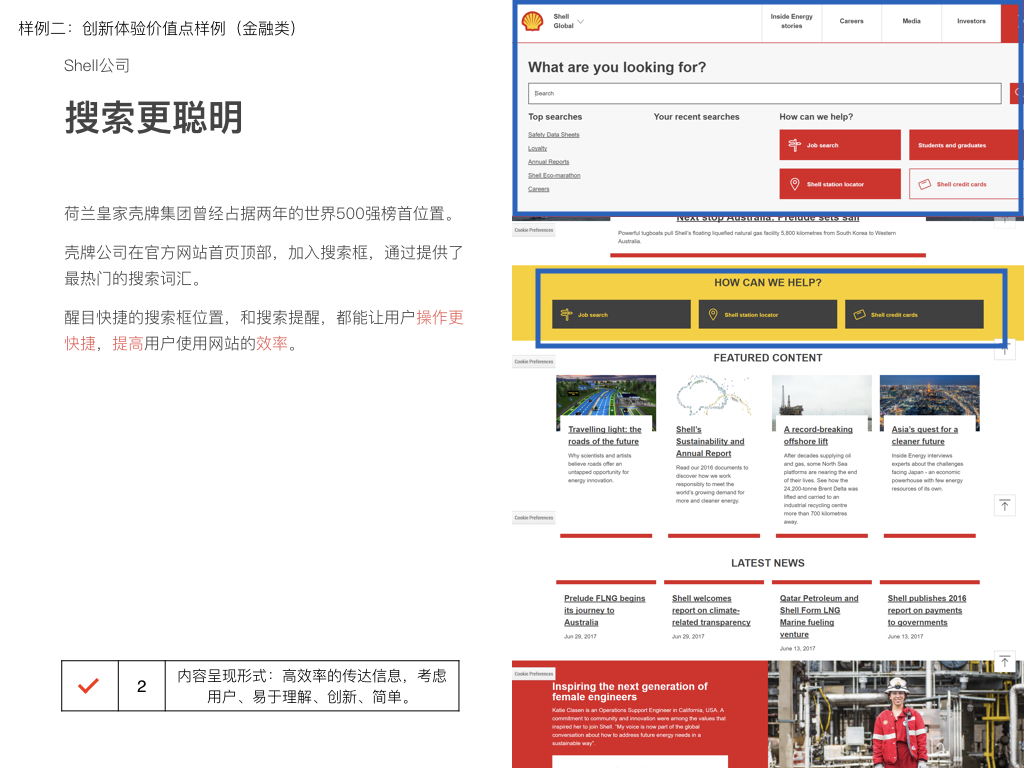
Task: Click the red Job search button
Action: (x=840, y=145)
